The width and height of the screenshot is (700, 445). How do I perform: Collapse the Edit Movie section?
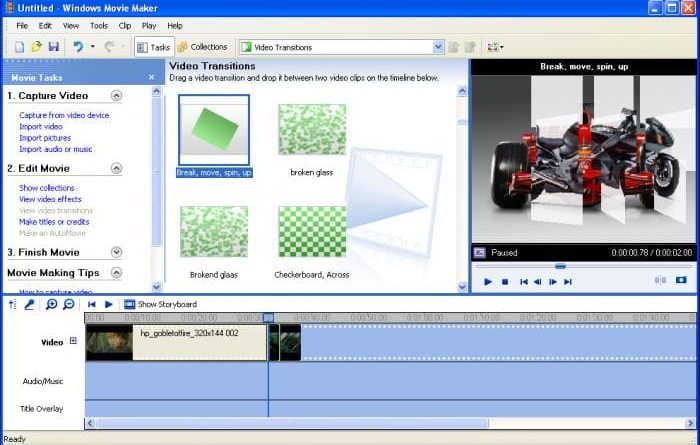click(116, 168)
